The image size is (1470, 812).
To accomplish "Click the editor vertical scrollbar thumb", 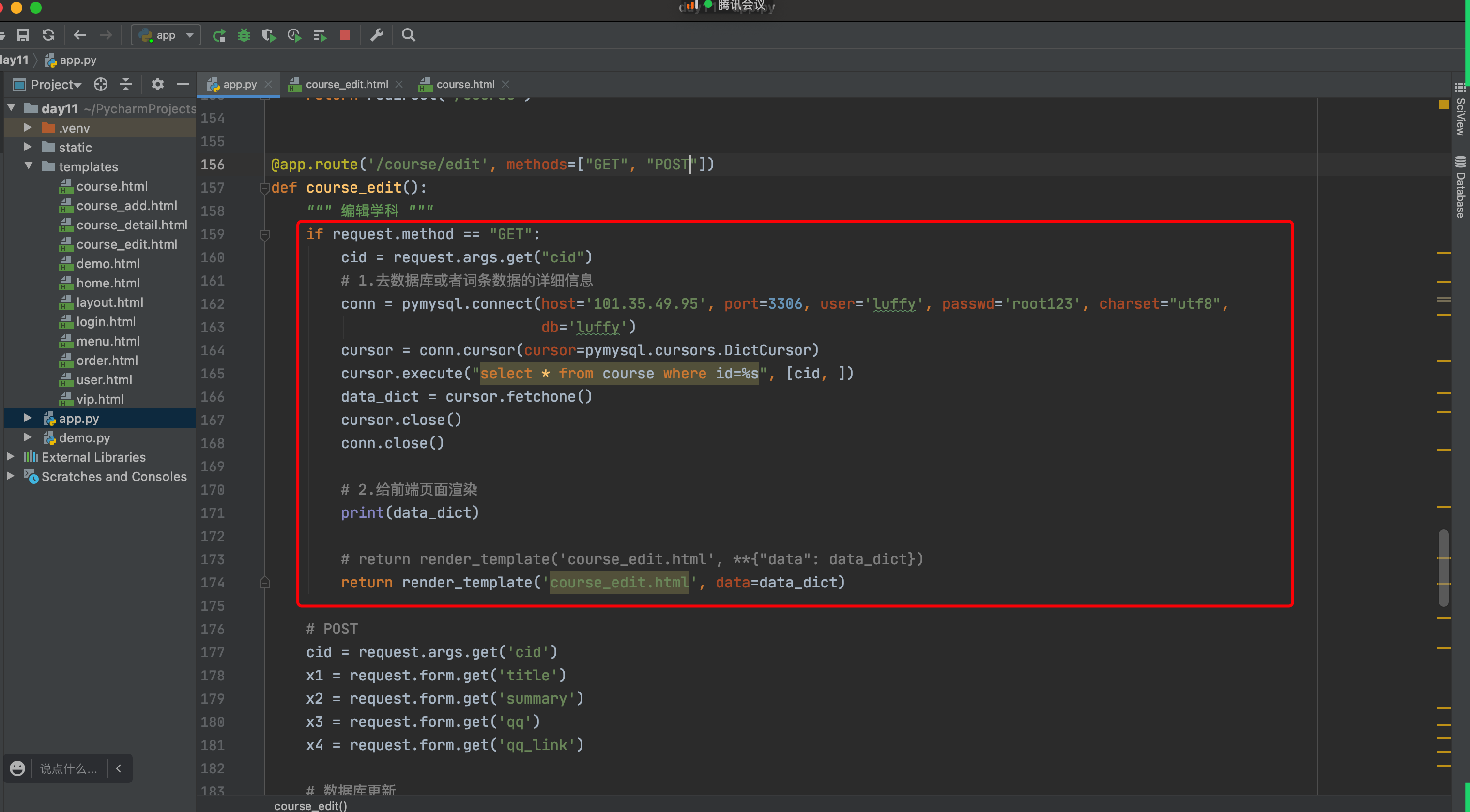I will point(1444,567).
